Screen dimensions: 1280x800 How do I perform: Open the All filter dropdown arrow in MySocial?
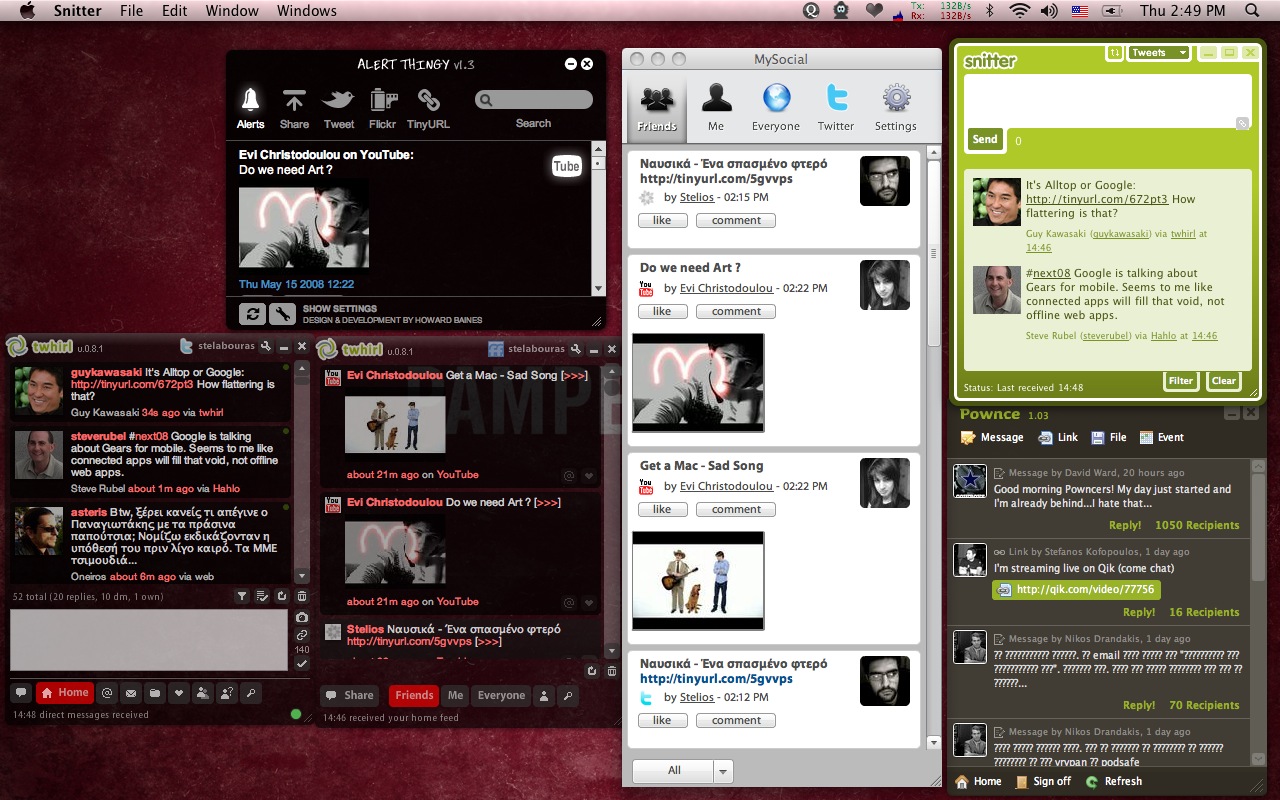pos(725,771)
